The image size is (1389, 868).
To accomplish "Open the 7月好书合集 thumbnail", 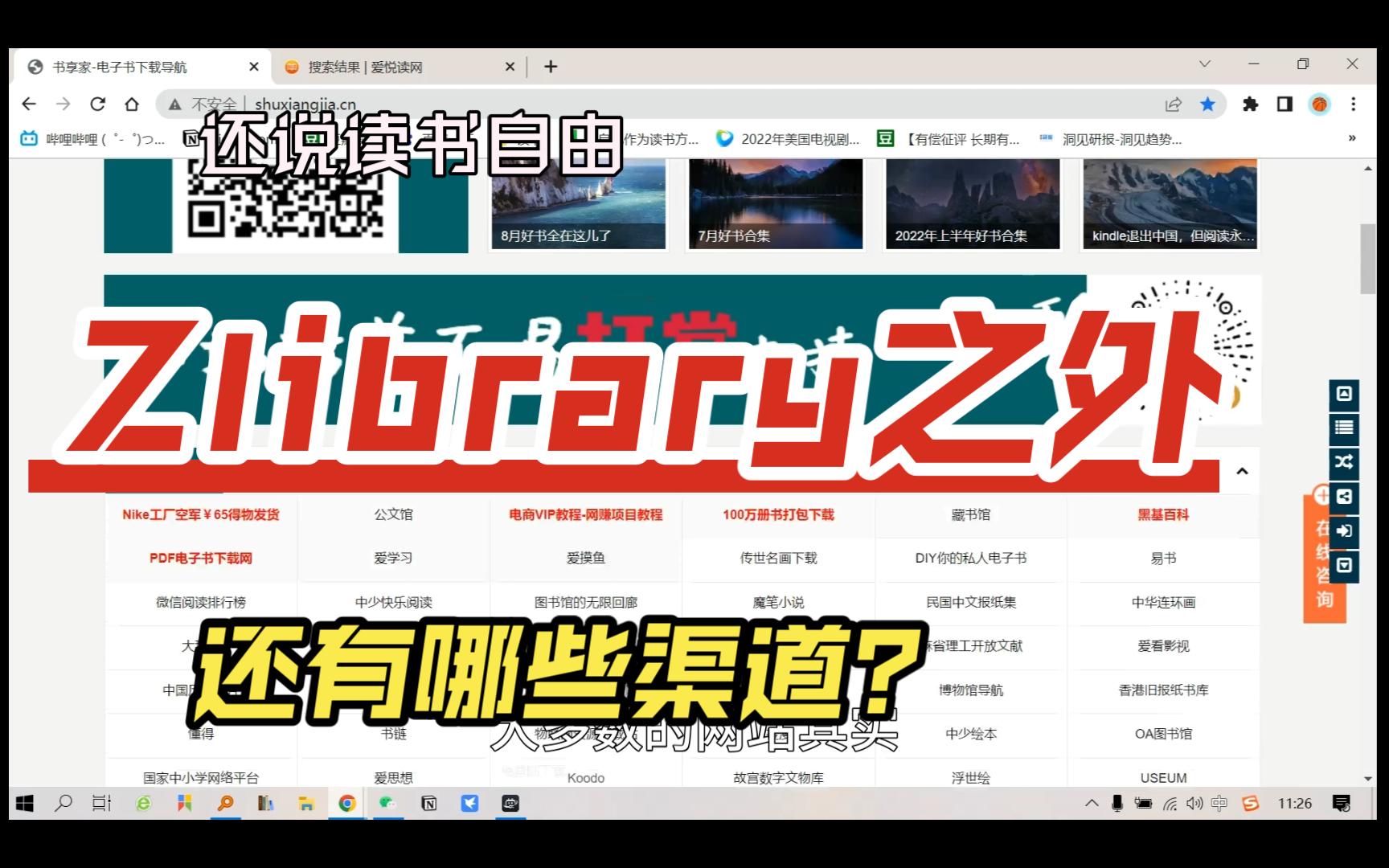I will tap(776, 204).
